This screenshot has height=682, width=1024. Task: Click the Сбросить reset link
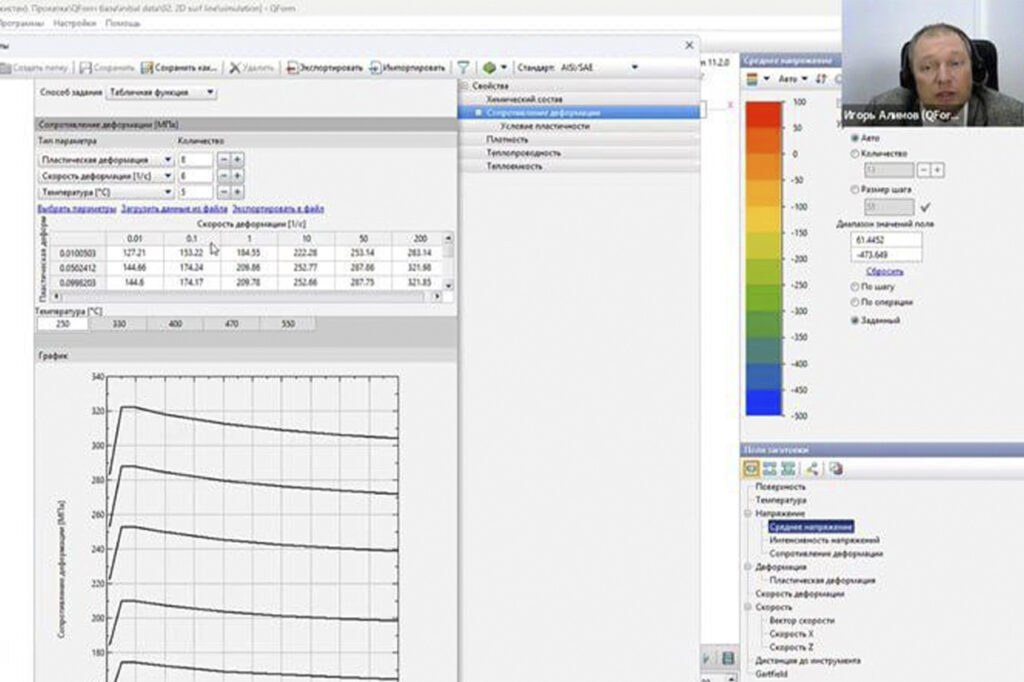tap(883, 271)
